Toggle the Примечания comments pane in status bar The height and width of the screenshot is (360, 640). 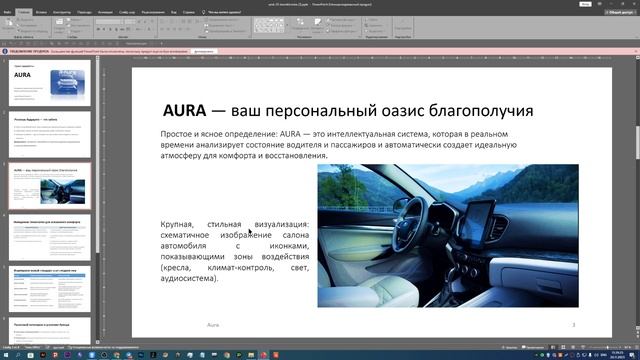(x=533, y=347)
